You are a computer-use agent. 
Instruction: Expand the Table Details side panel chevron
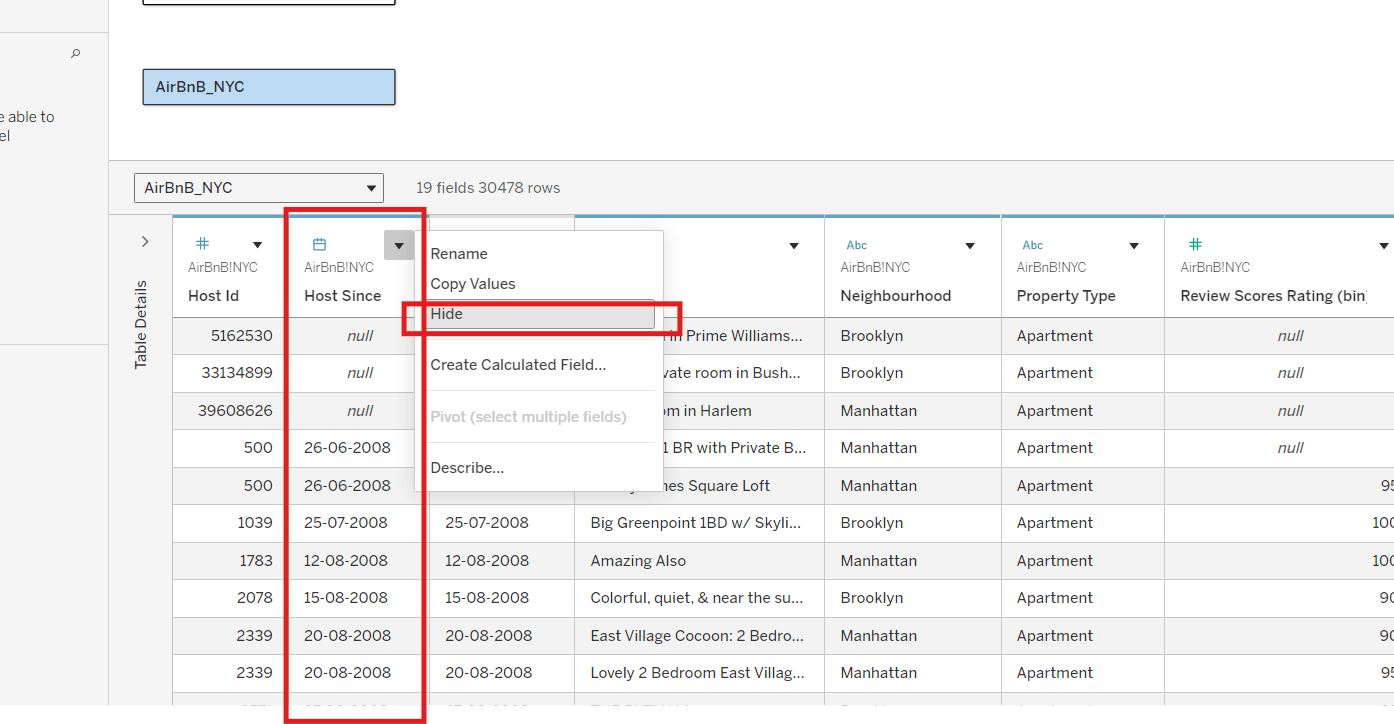tap(145, 242)
